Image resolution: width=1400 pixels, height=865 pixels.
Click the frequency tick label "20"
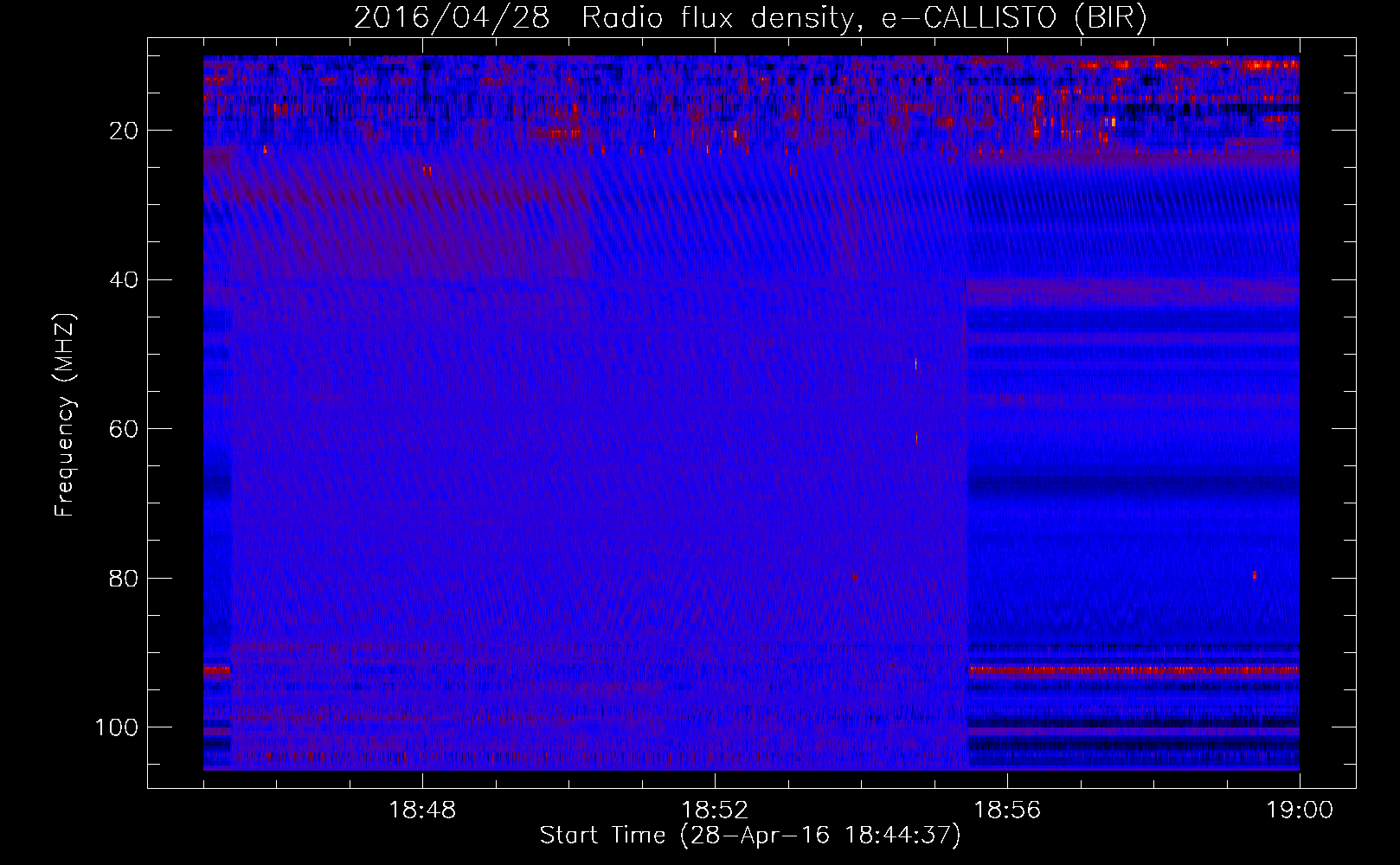click(x=124, y=131)
